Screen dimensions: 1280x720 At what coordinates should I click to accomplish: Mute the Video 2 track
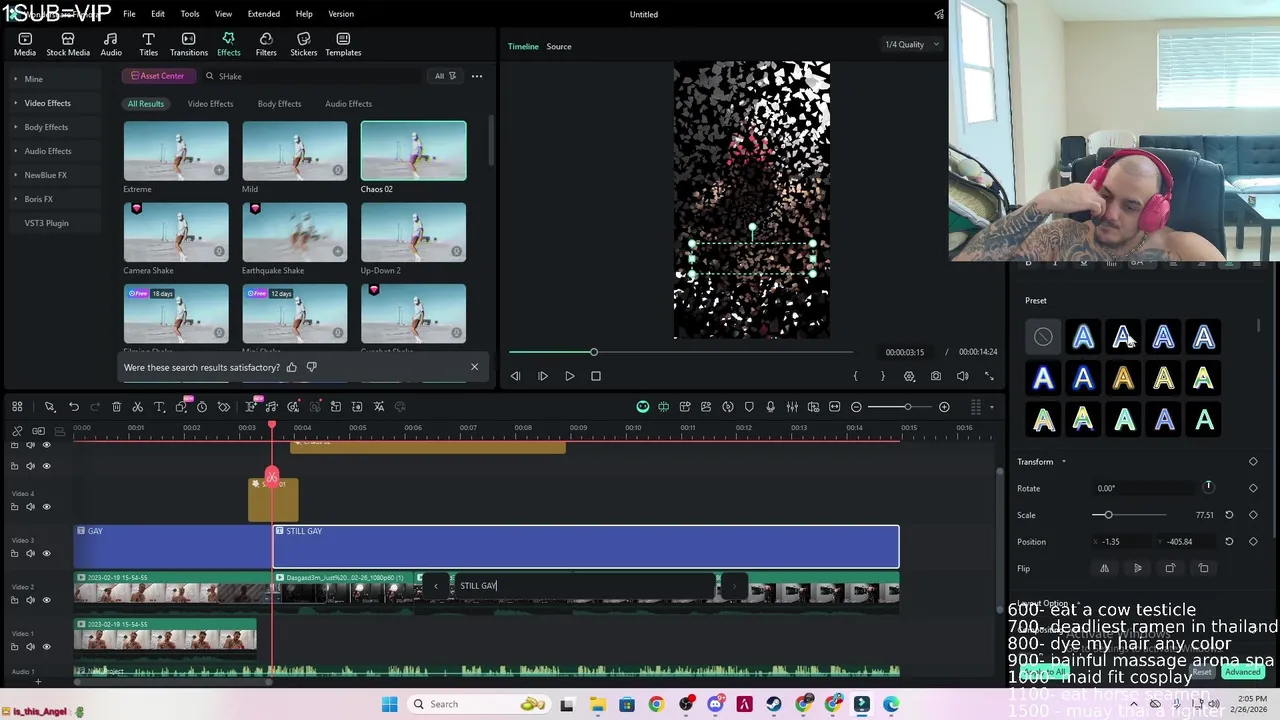[30, 600]
